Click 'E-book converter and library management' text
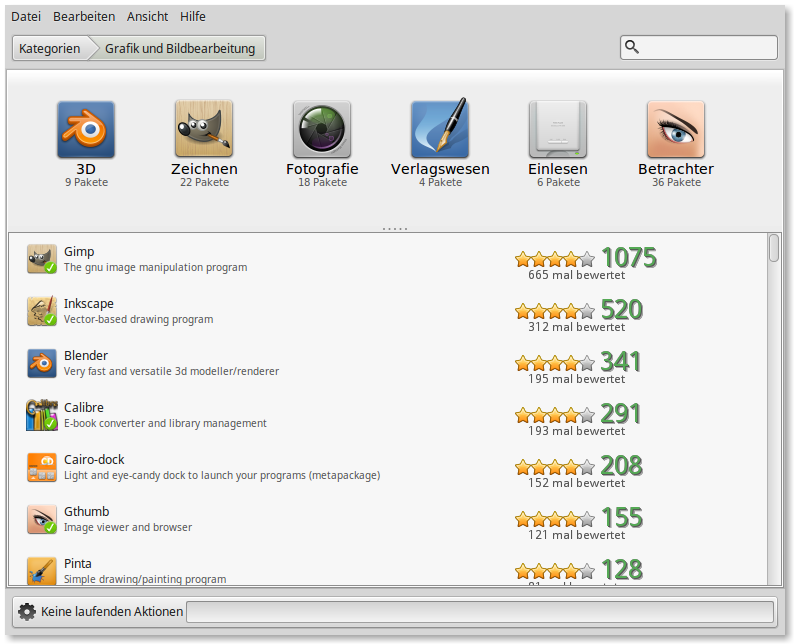 (165, 423)
